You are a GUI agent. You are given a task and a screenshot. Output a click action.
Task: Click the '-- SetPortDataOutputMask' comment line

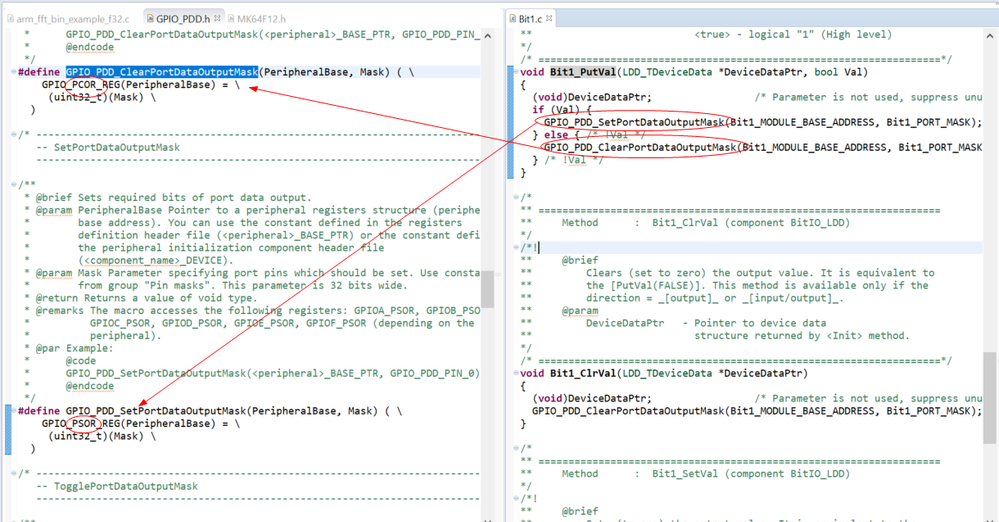108,147
